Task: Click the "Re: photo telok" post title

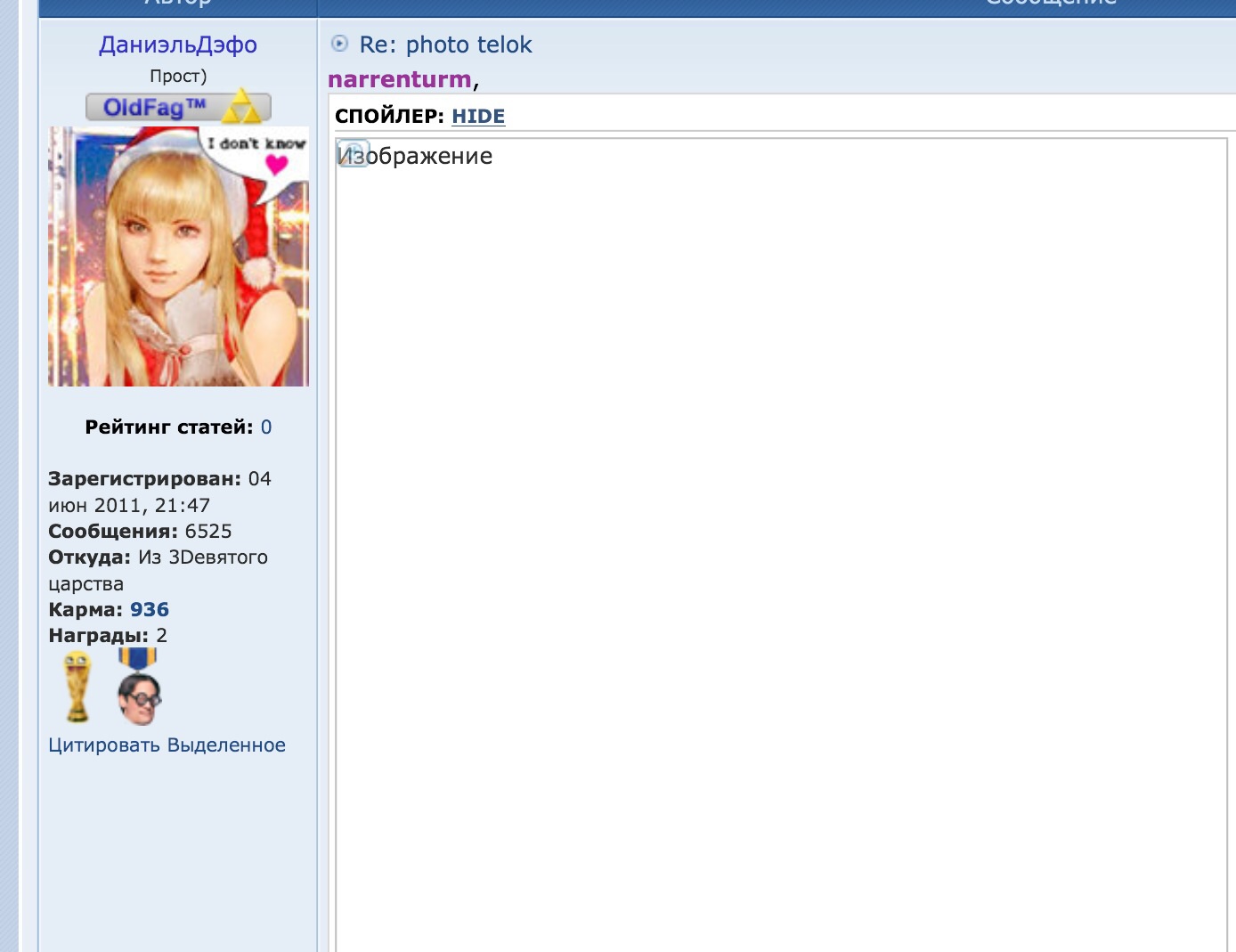Action: [445, 45]
